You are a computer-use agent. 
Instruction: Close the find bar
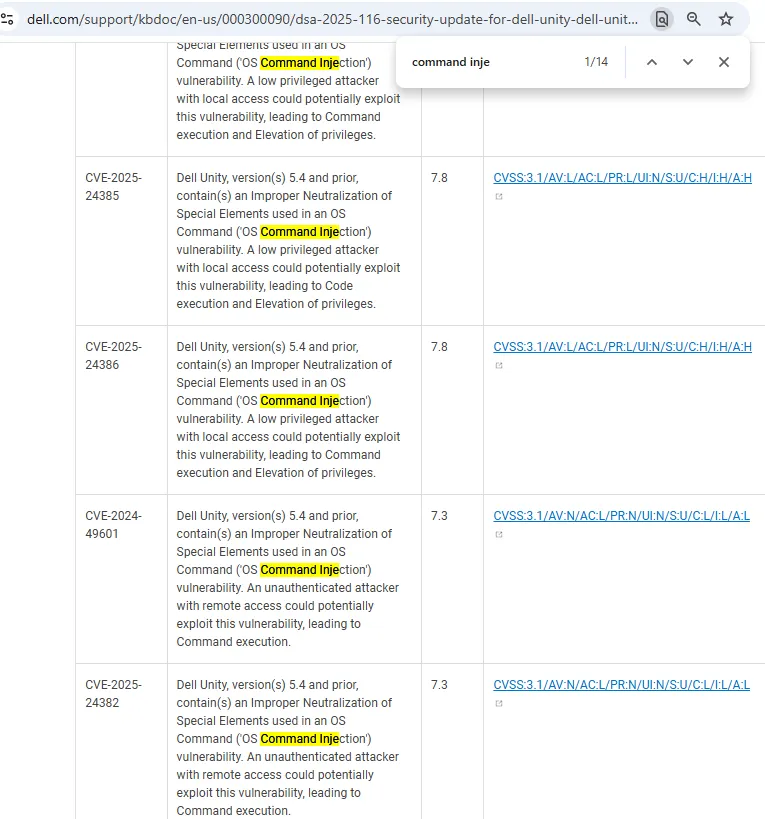coord(724,62)
